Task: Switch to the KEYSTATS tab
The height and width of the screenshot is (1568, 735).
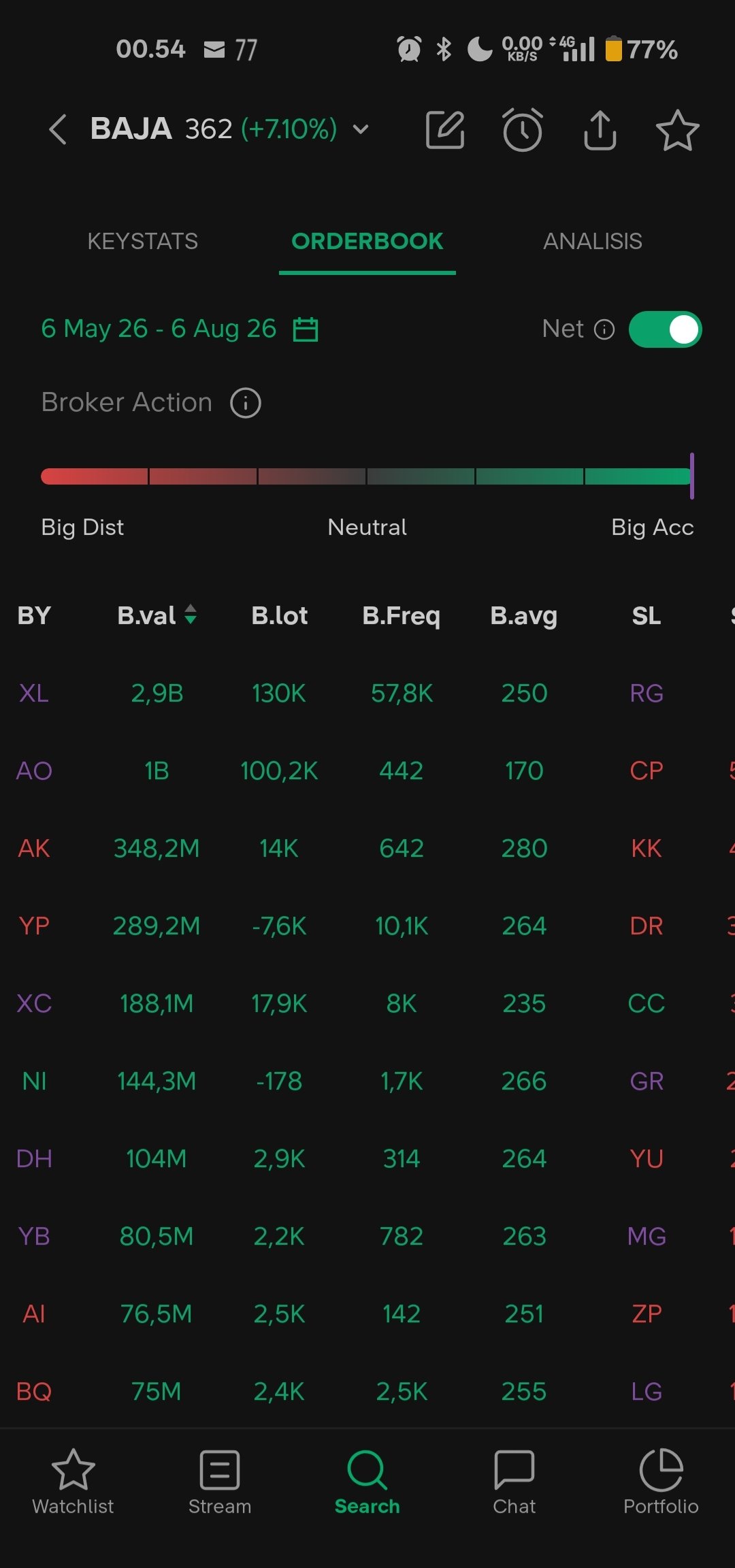Action: pyautogui.click(x=143, y=241)
